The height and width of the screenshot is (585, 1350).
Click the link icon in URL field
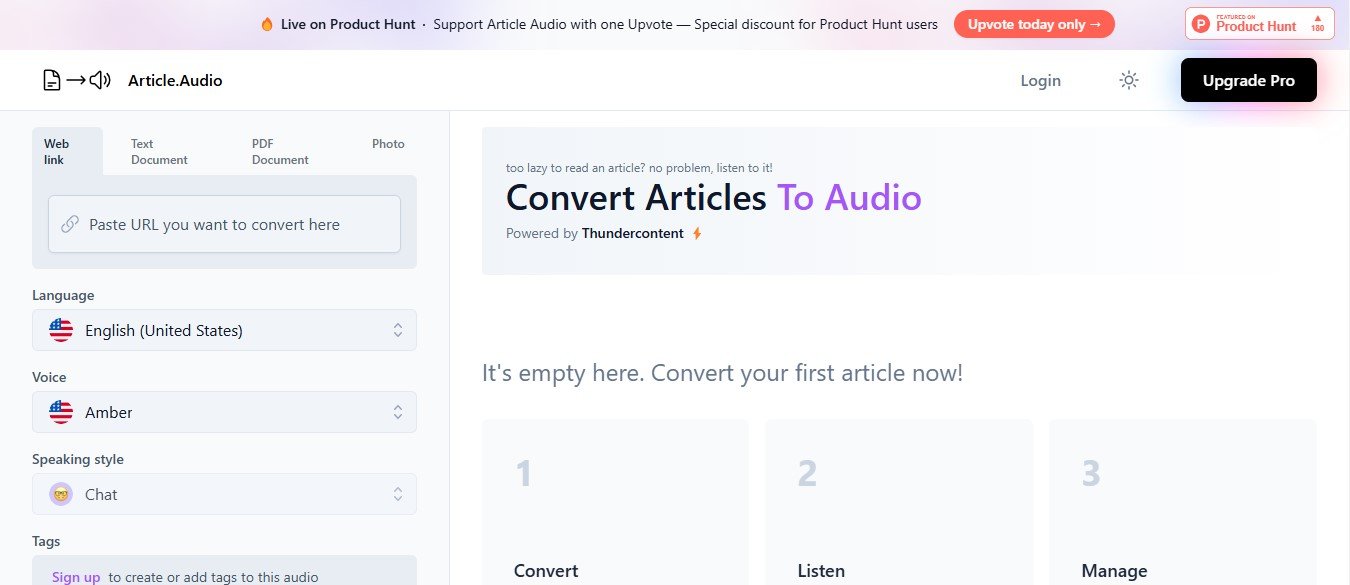click(70, 225)
